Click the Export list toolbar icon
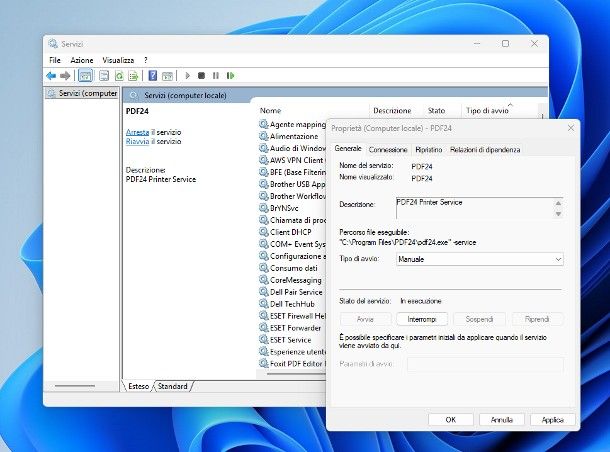This screenshot has height=452, width=610. click(x=133, y=76)
